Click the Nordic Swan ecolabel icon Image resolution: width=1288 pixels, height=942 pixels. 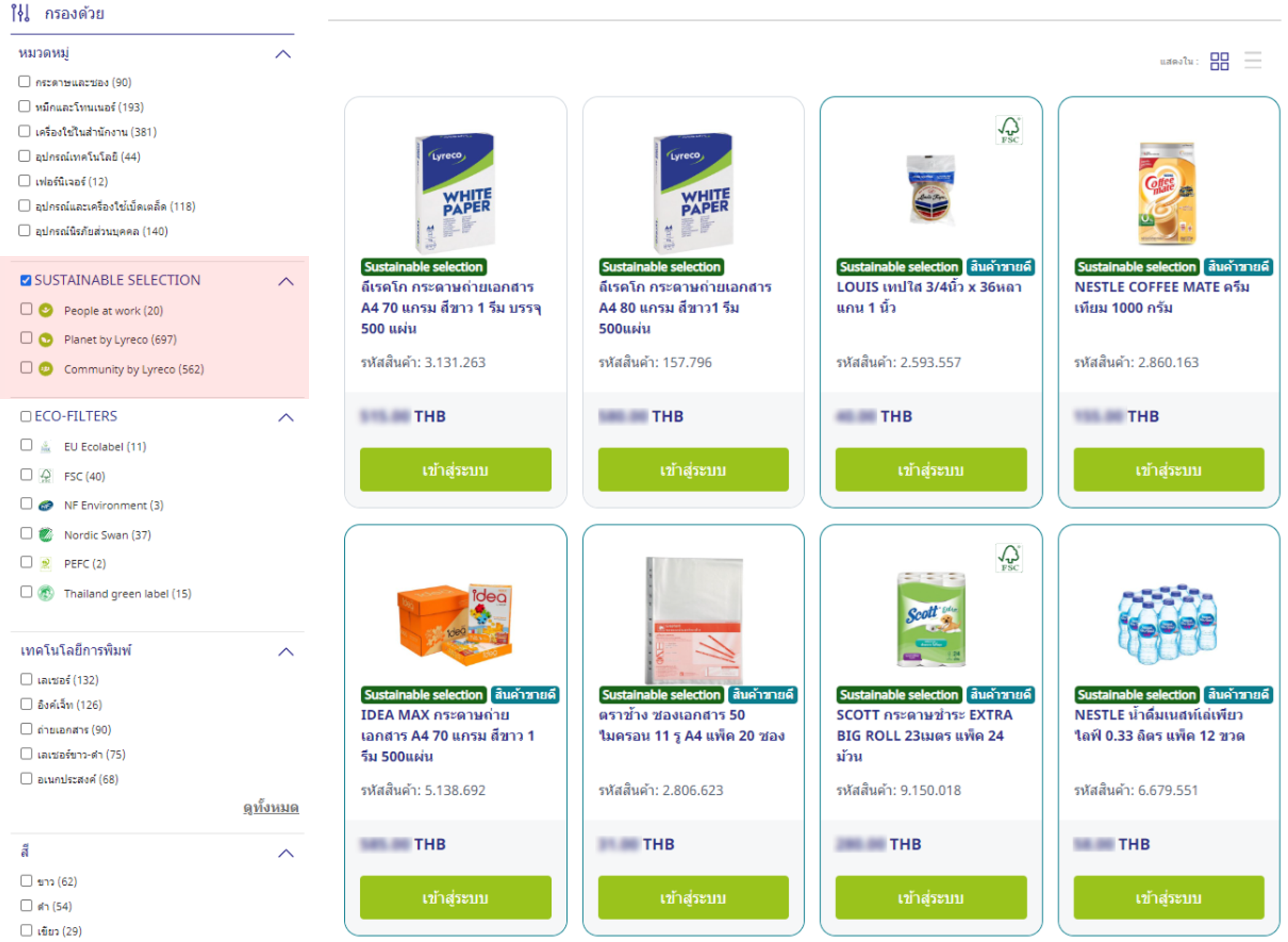46,535
